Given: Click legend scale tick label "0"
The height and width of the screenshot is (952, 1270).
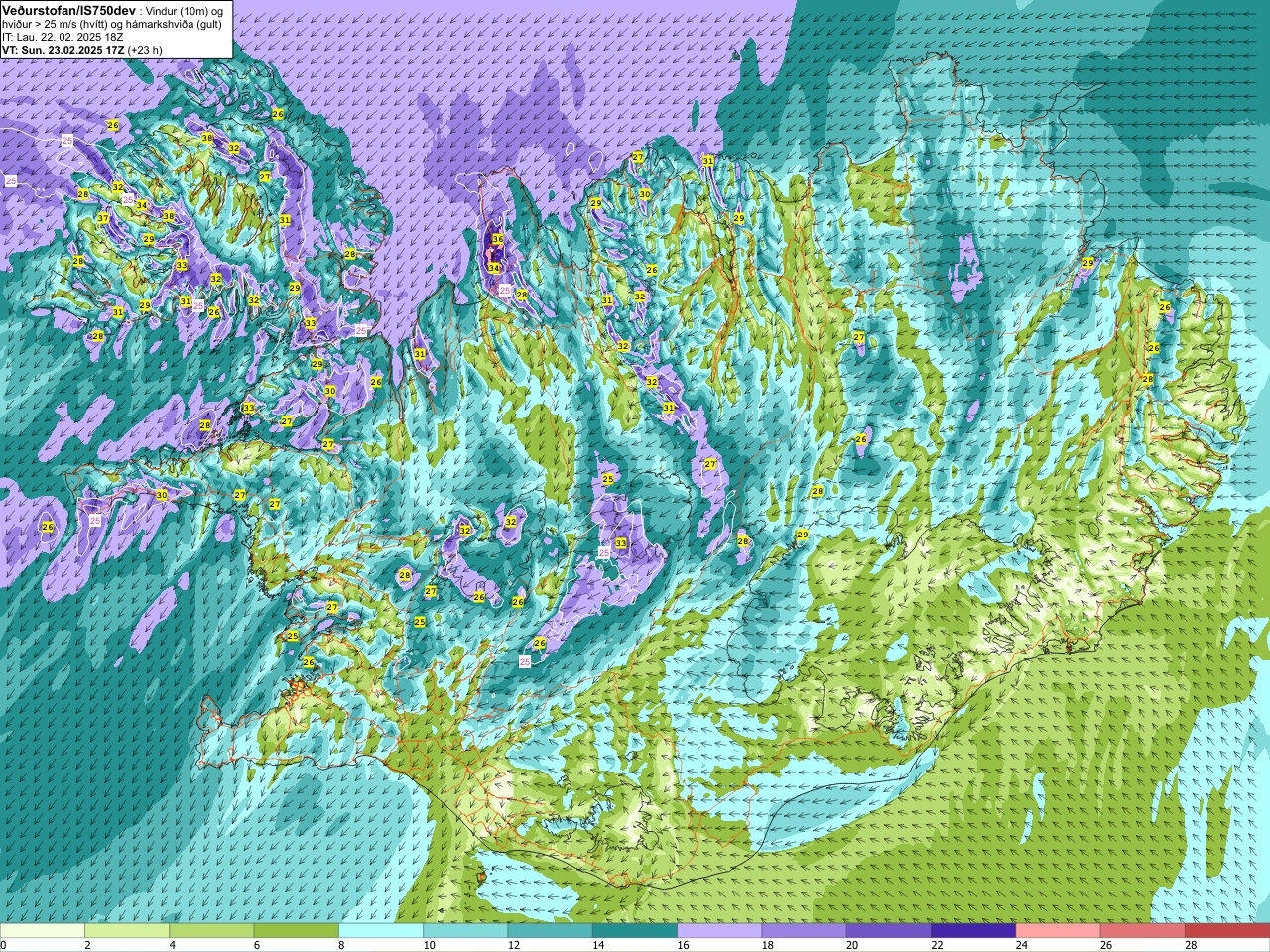Looking at the screenshot, I should coord(4,945).
